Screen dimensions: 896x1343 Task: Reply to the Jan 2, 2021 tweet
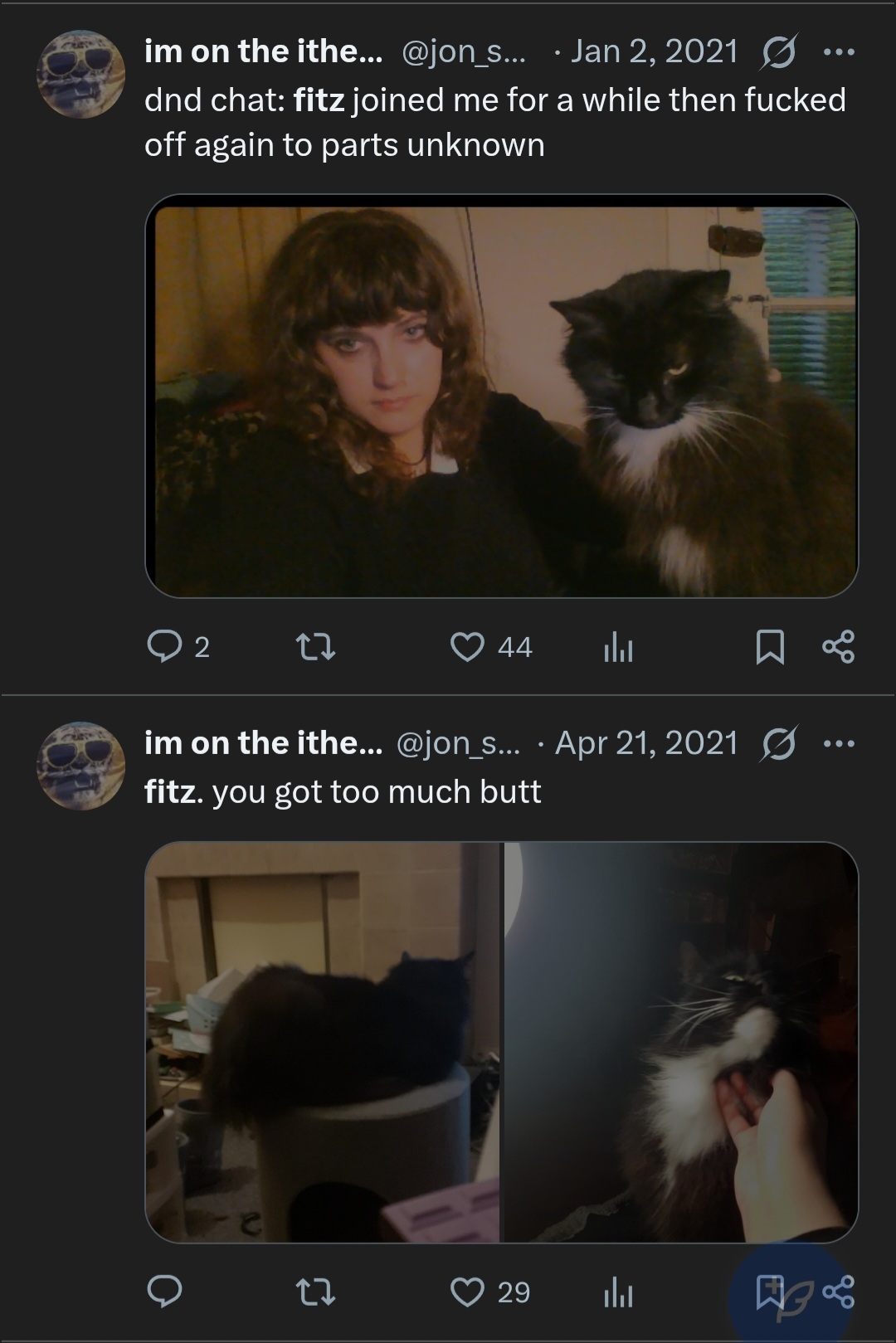click(178, 646)
